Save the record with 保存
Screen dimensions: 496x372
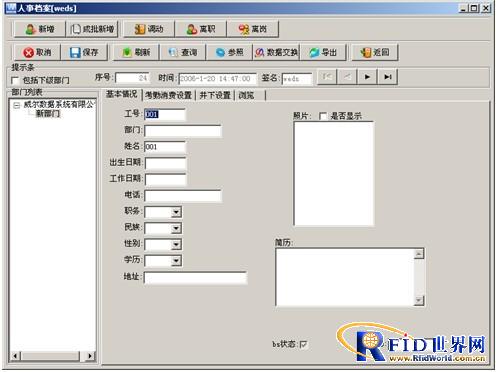(84, 52)
